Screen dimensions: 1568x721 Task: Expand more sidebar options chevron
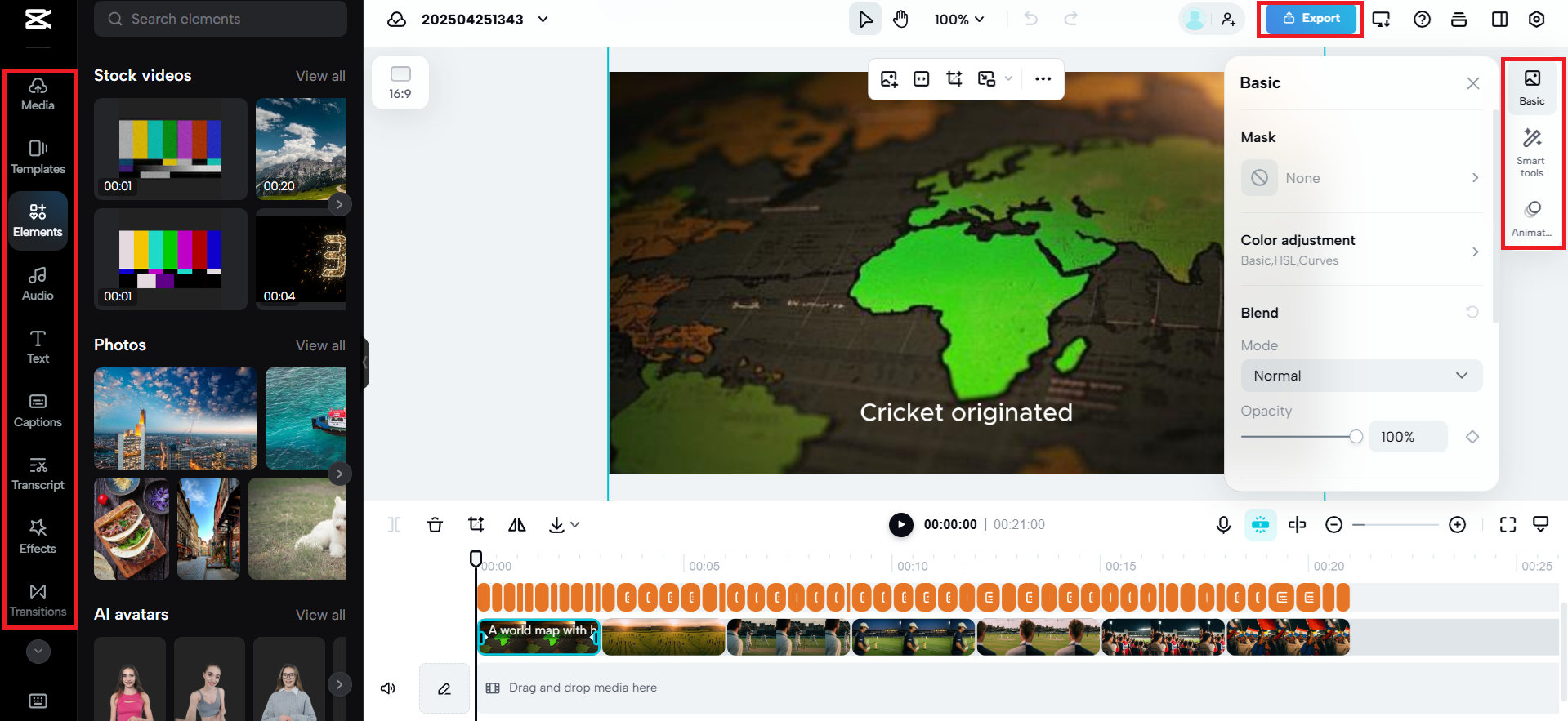pyautogui.click(x=38, y=651)
